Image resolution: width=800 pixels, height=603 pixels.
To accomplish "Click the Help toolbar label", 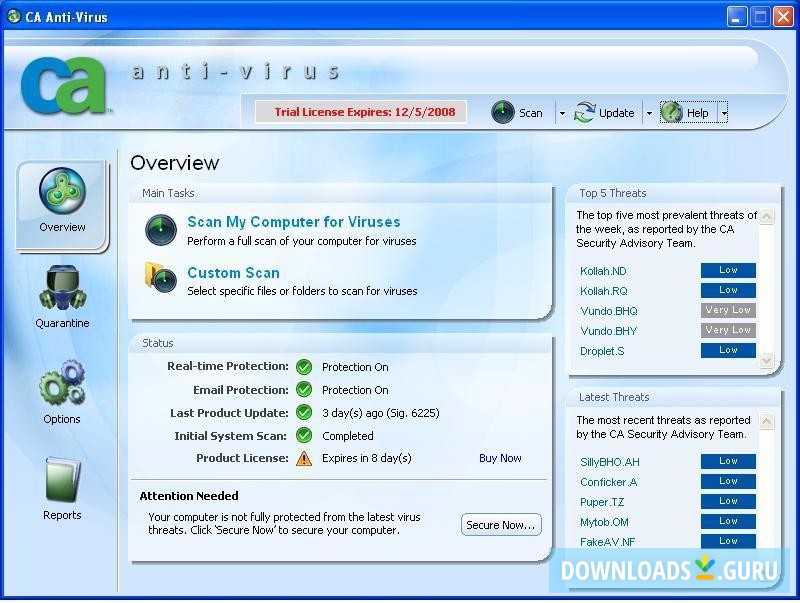I will pos(697,113).
